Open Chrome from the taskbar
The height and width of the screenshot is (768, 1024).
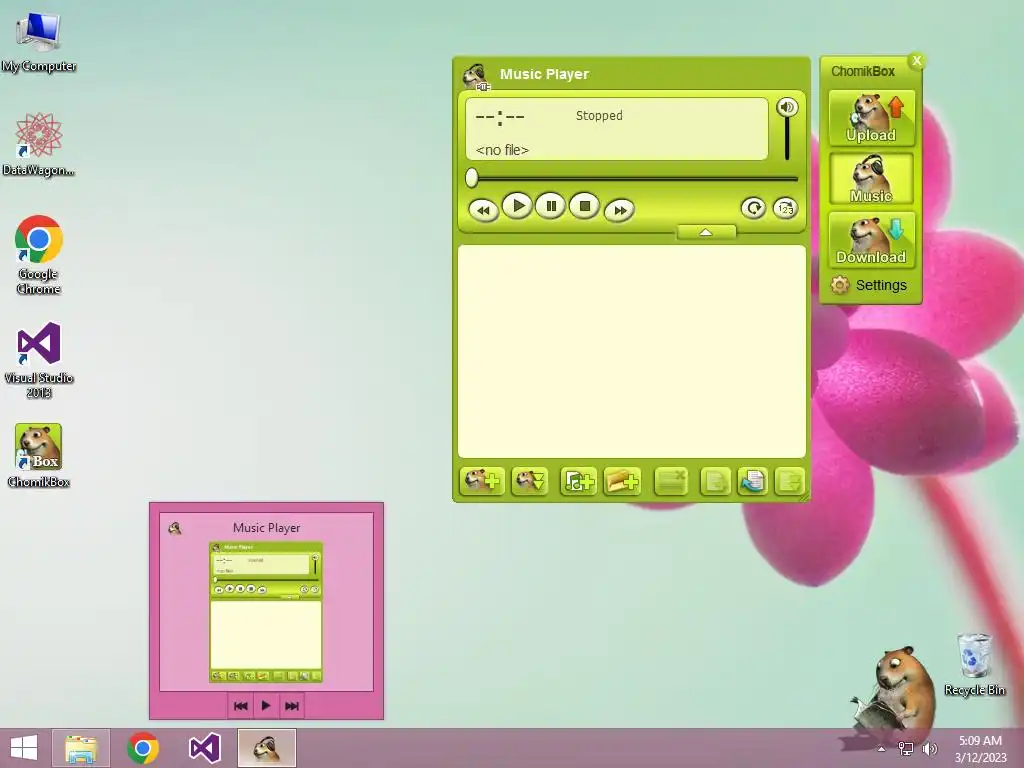[x=143, y=748]
